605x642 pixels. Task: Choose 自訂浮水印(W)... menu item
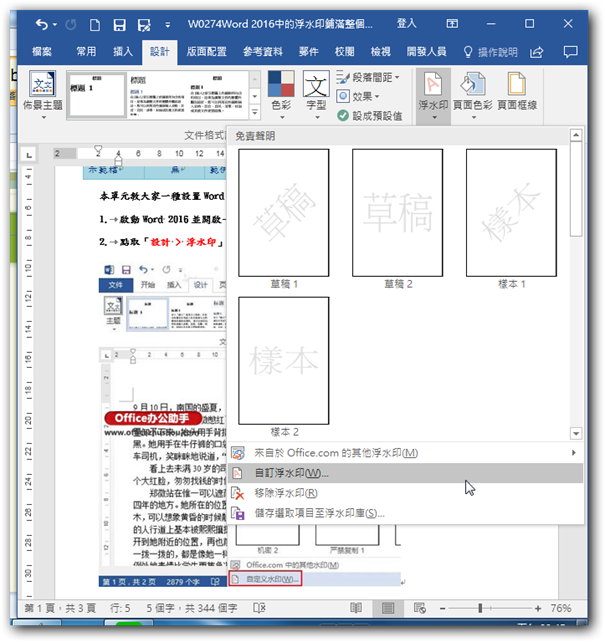click(405, 473)
